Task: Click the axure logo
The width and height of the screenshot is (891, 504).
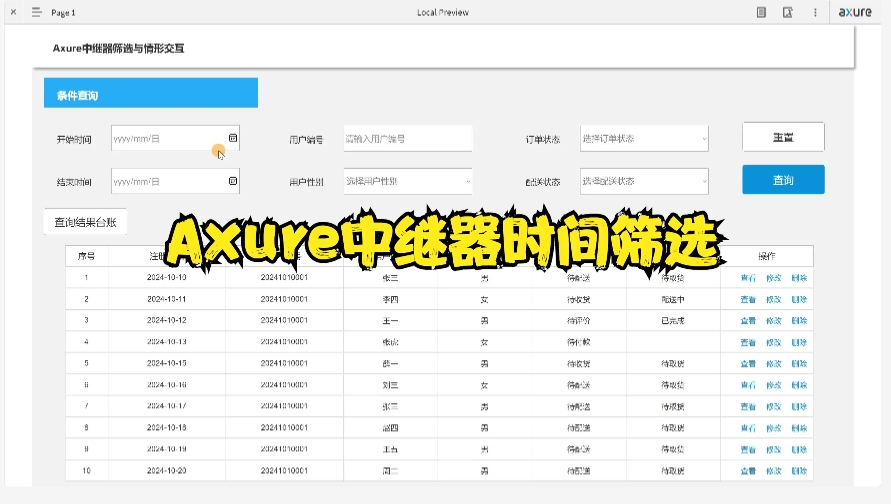Action: [x=855, y=12]
